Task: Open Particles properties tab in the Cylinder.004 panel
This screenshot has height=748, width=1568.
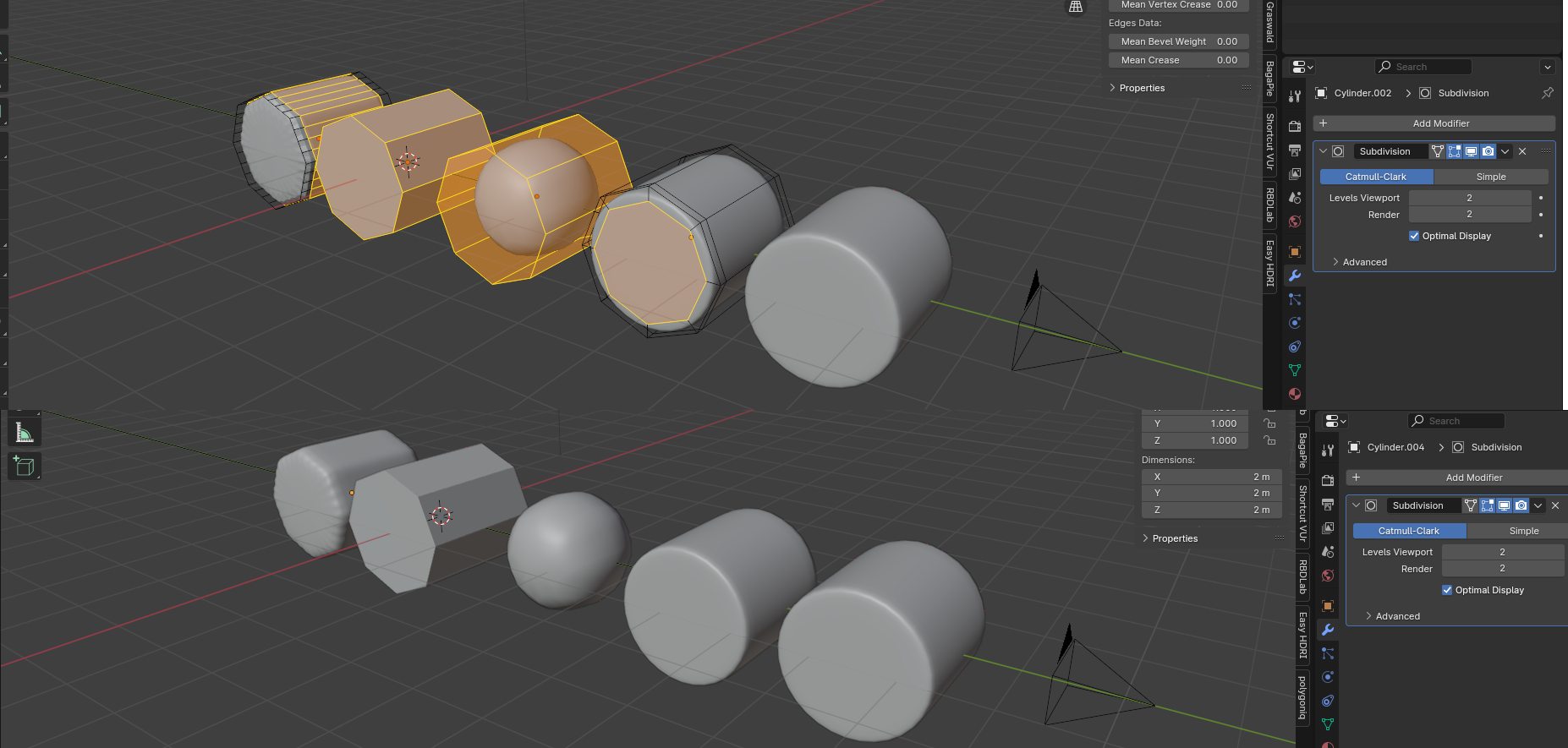Action: coord(1328,653)
